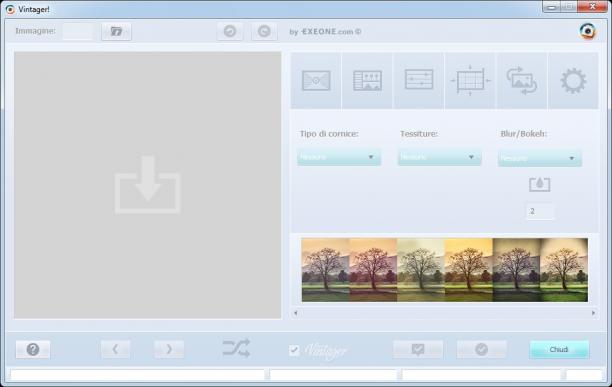Screen dimensions: 612x387
Task: Go to previous image arrow button
Action: 116,349
